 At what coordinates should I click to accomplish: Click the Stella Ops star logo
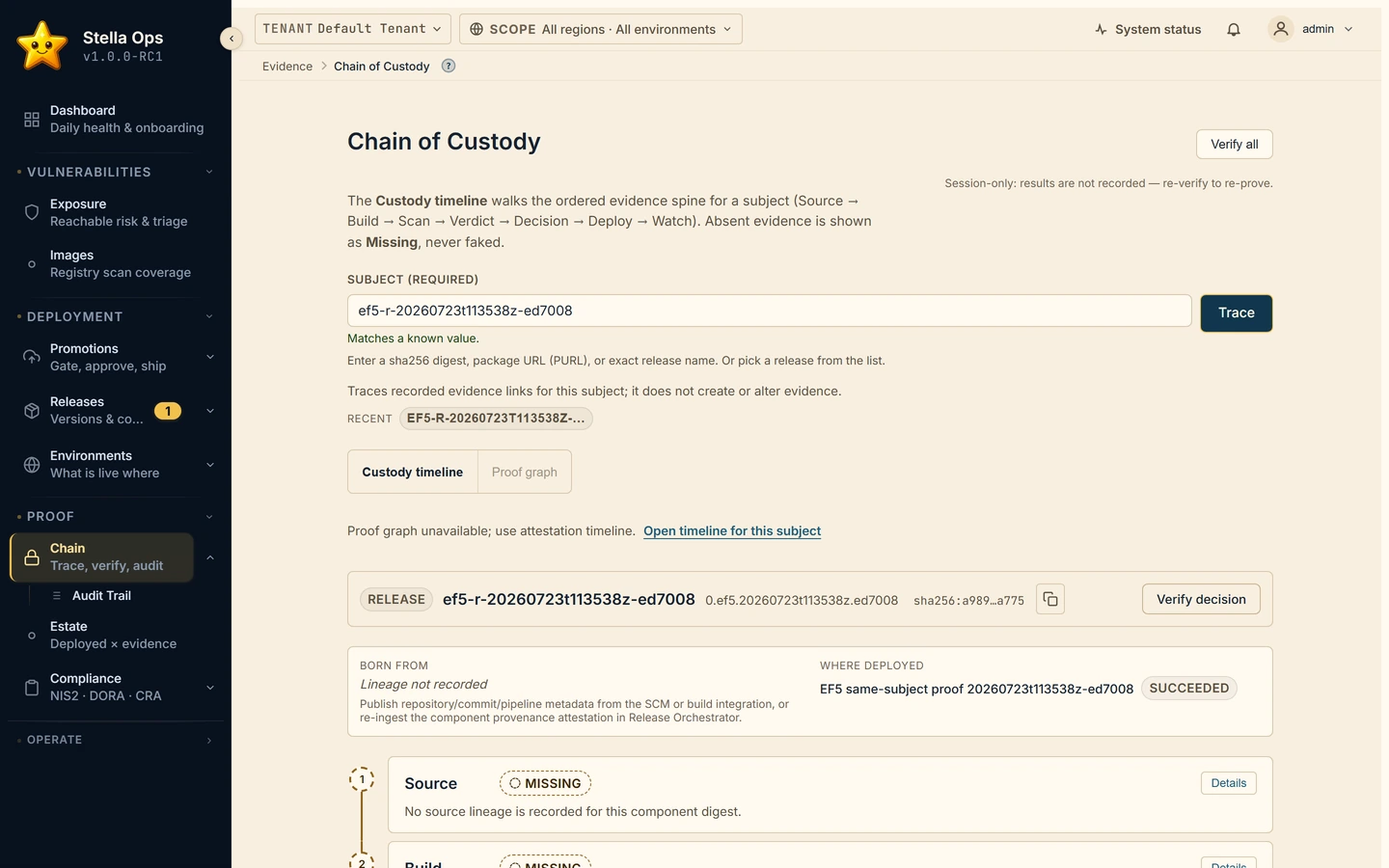pos(42,45)
